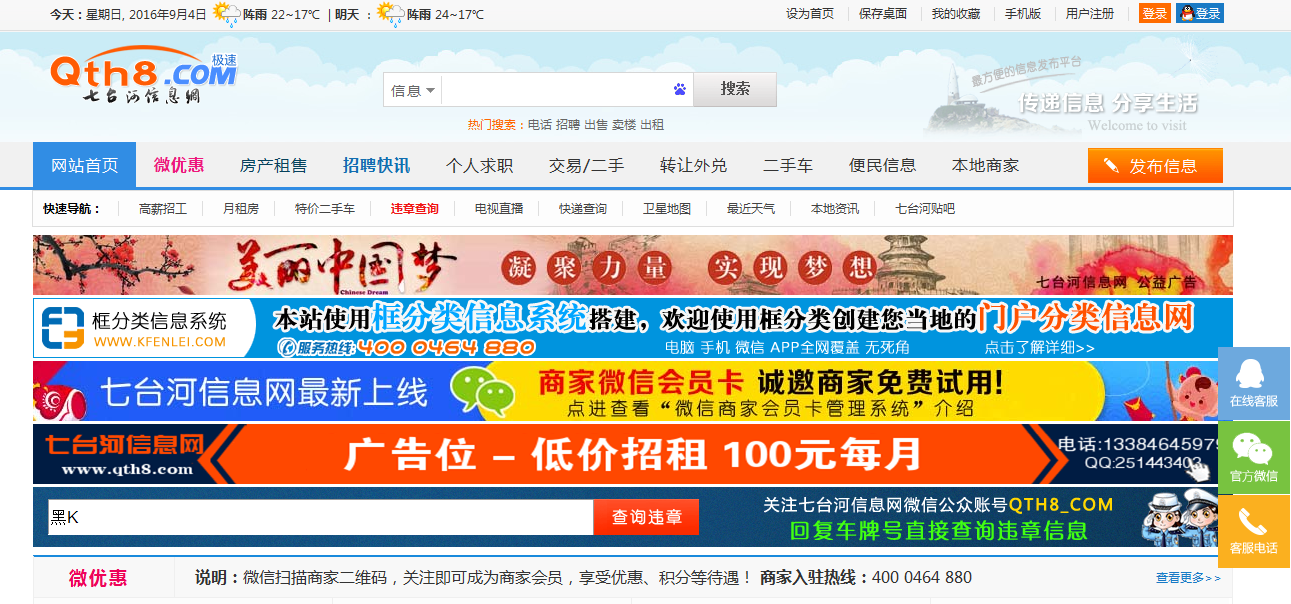Click the 搜索 search button
Image resolution: width=1291 pixels, height=604 pixels.
[x=735, y=89]
